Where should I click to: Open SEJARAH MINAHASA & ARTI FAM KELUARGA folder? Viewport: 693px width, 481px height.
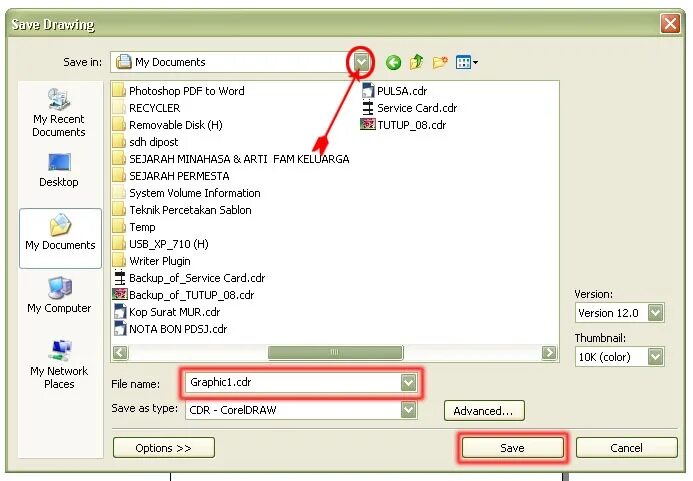[x=231, y=159]
